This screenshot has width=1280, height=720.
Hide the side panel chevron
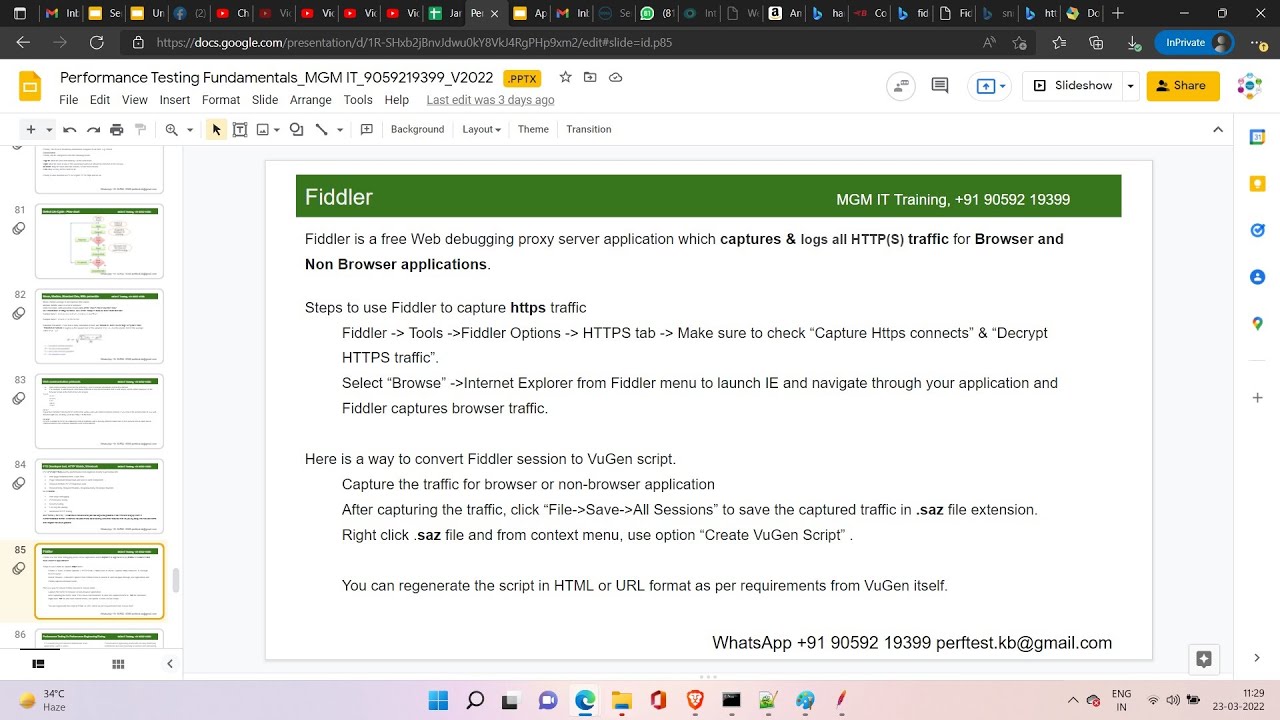point(1258,658)
